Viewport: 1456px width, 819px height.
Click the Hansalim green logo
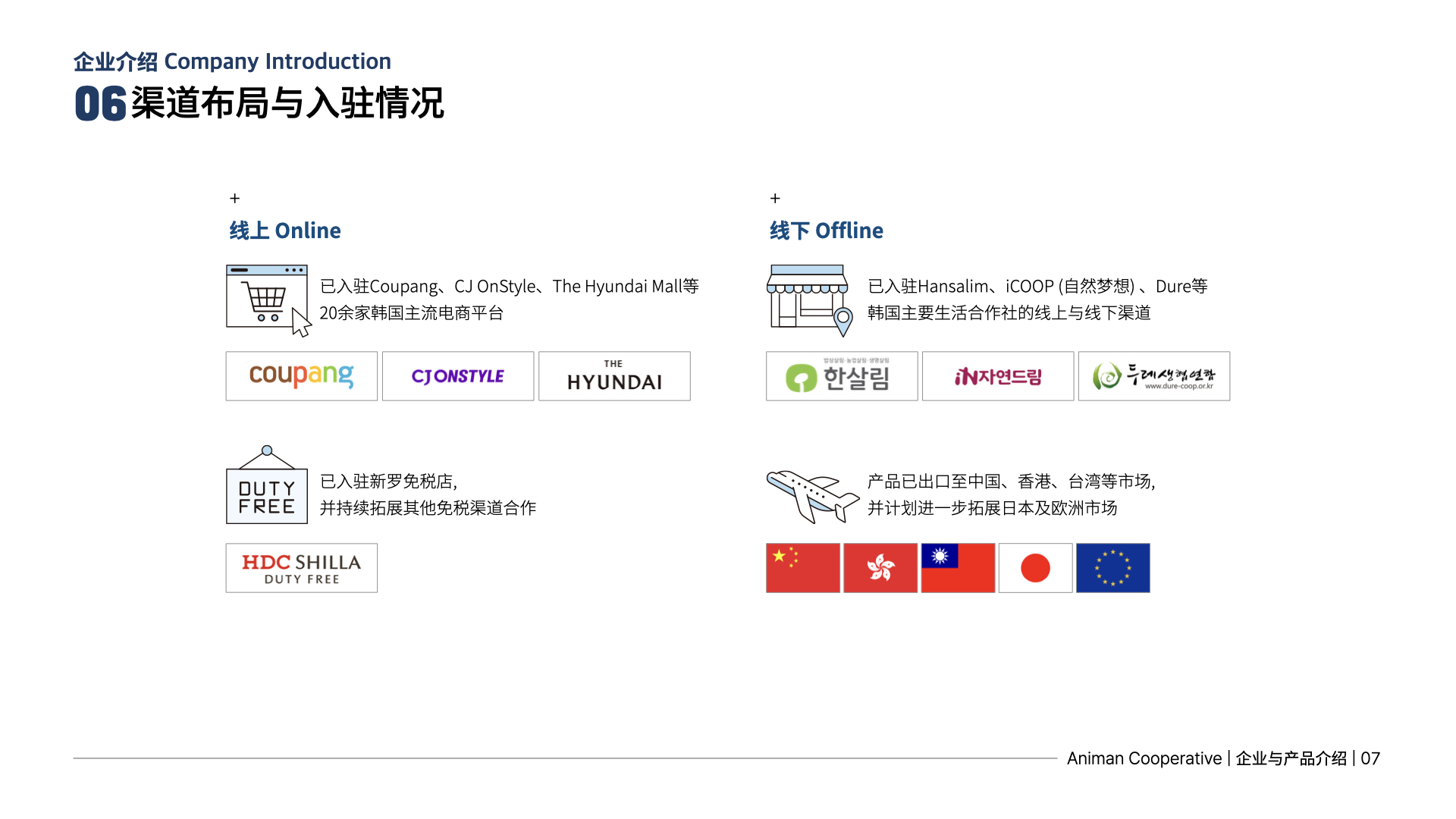pyautogui.click(x=842, y=376)
